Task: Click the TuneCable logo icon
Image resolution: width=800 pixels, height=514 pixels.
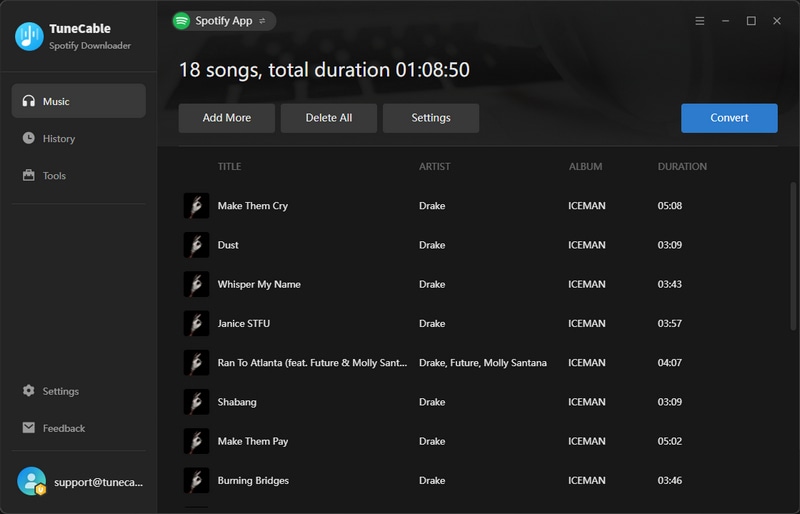Action: (x=29, y=36)
